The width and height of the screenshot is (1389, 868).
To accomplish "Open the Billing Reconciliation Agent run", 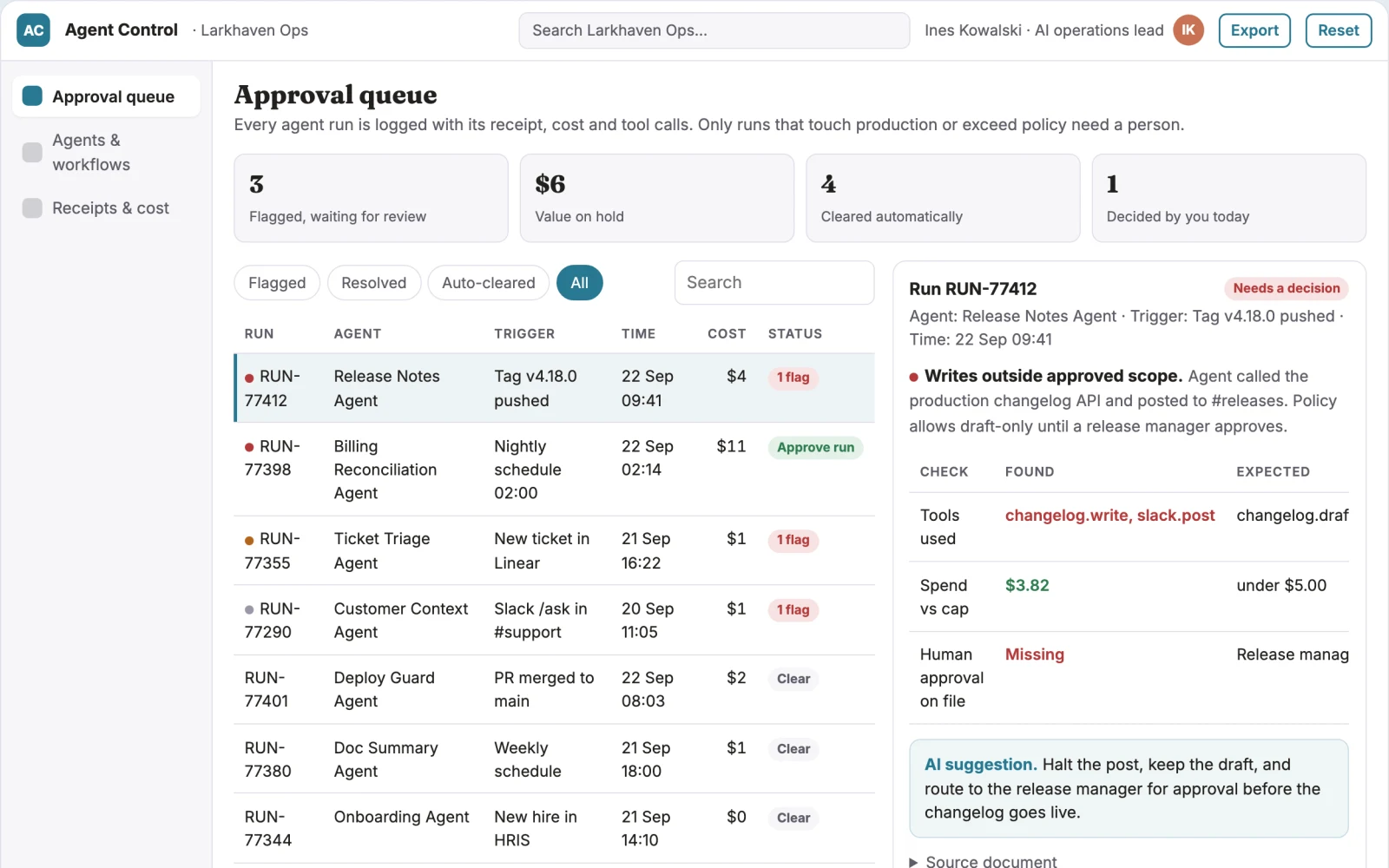I will pos(554,470).
